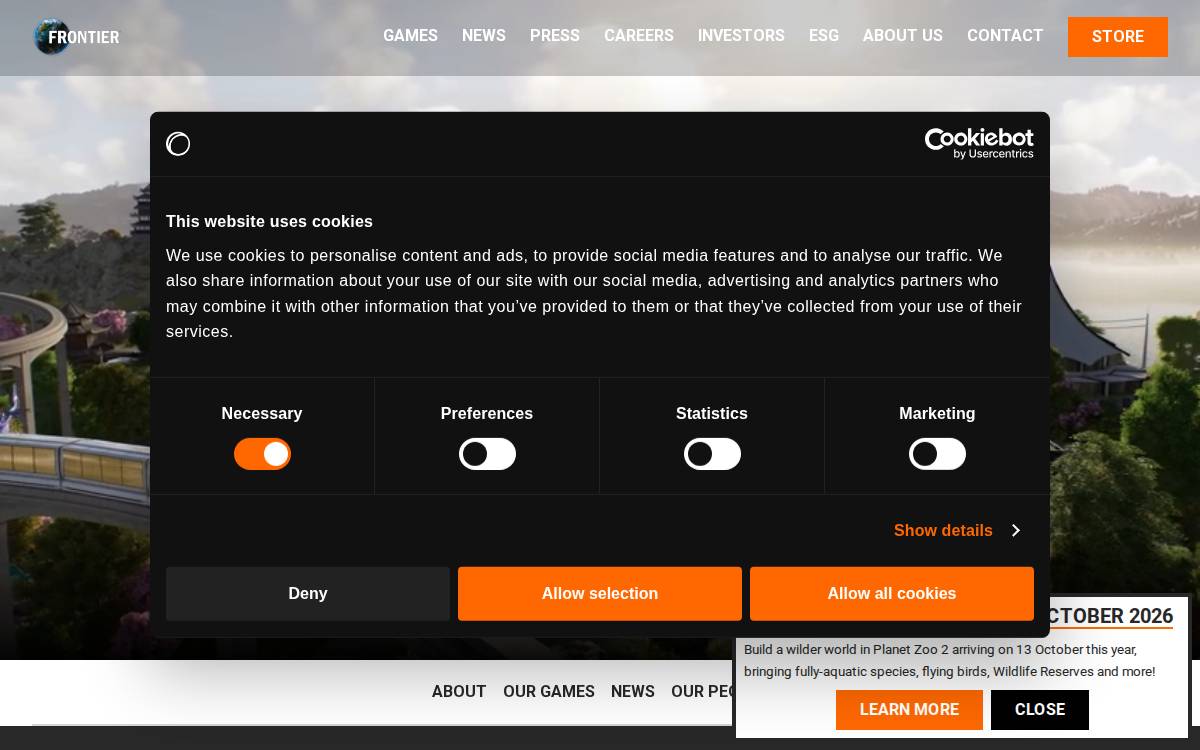Toggle the Necessary cookies switch
Image resolution: width=1200 pixels, height=750 pixels.
tap(262, 454)
